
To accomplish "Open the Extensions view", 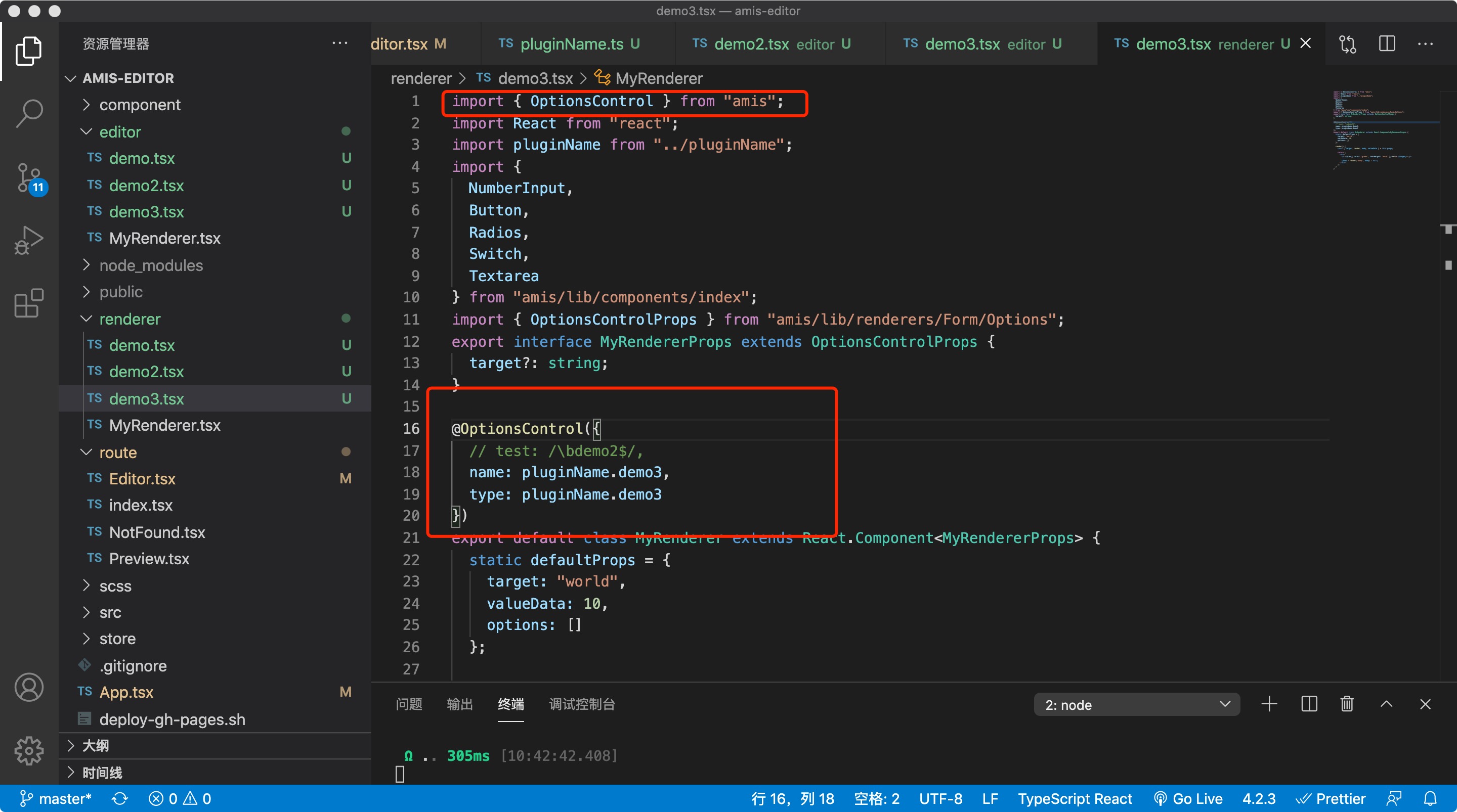I will (x=29, y=303).
